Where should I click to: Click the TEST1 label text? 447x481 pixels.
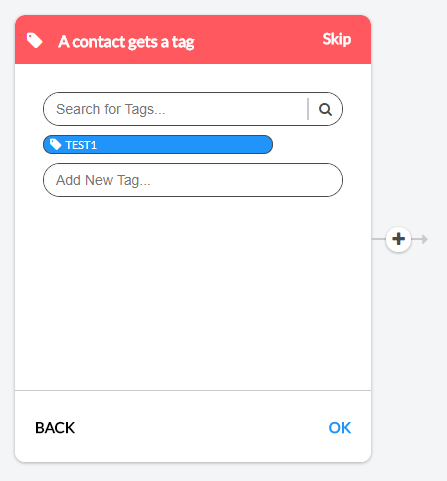coord(81,145)
